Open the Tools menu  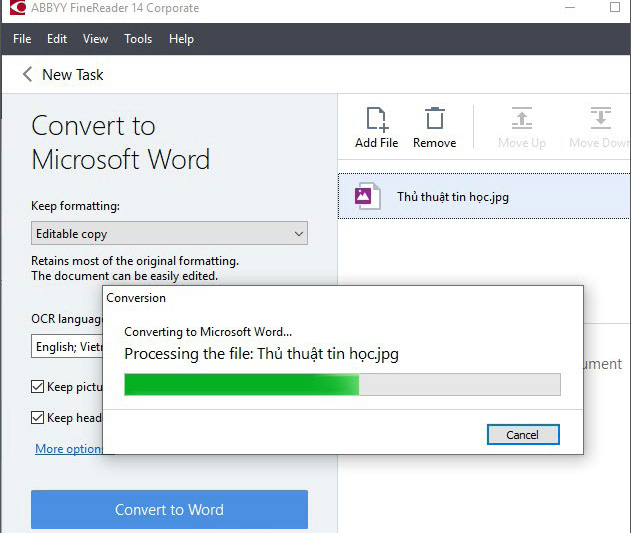pos(138,39)
